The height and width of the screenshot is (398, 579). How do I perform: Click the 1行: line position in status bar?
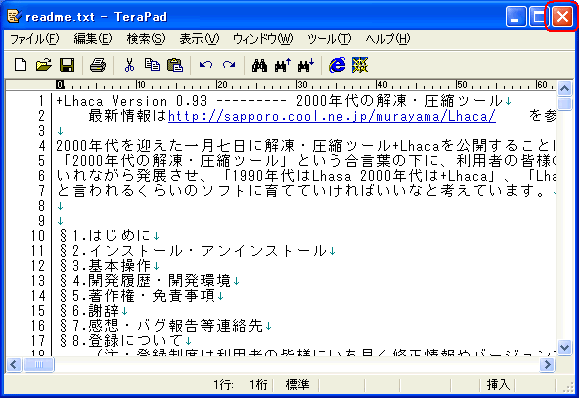[223, 385]
